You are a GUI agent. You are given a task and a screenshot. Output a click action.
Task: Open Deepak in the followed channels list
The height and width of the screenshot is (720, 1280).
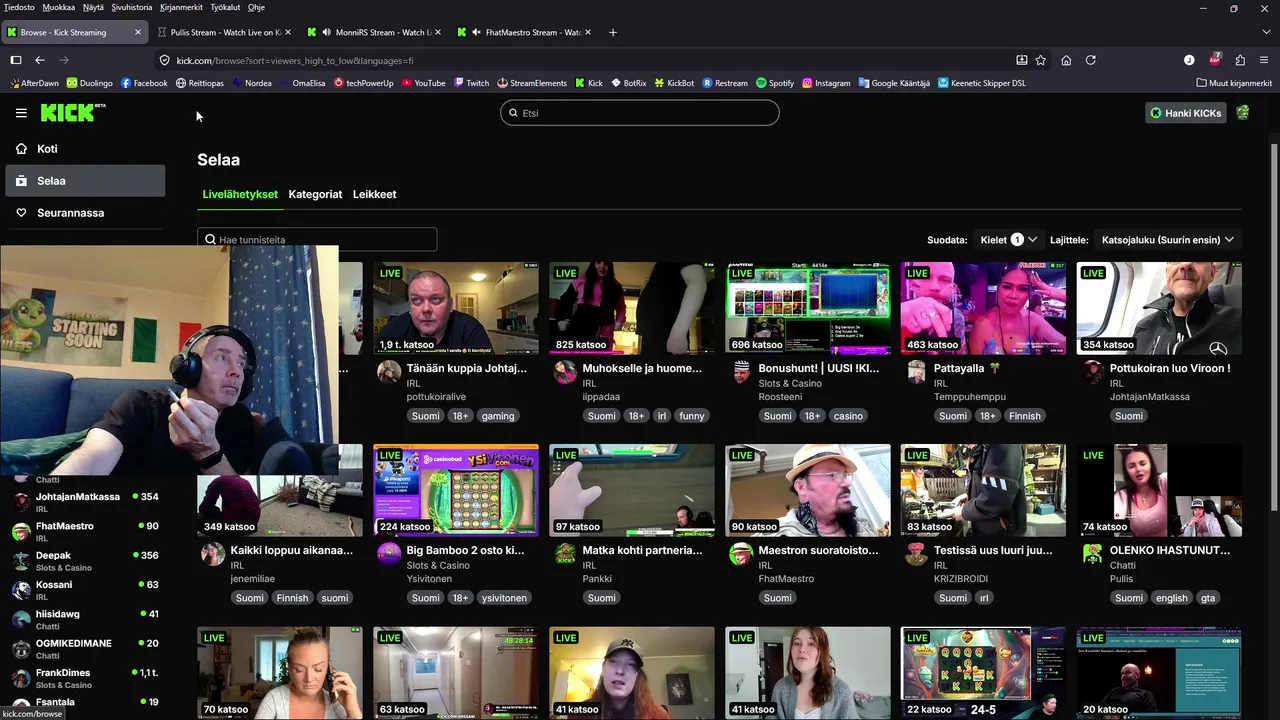click(85, 561)
